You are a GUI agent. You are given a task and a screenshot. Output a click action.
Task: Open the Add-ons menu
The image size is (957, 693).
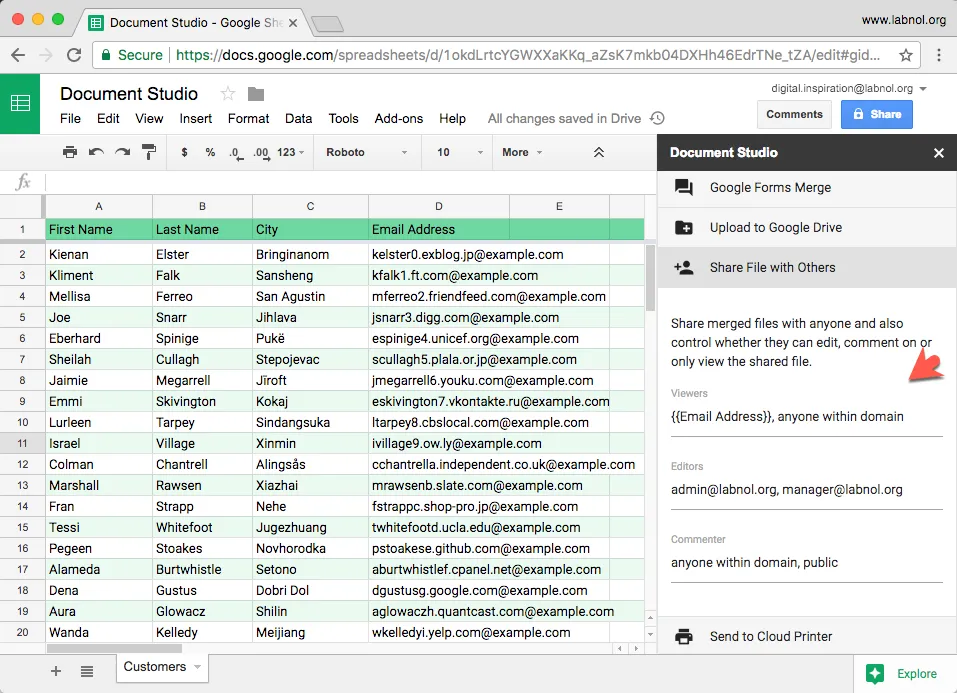click(x=398, y=118)
